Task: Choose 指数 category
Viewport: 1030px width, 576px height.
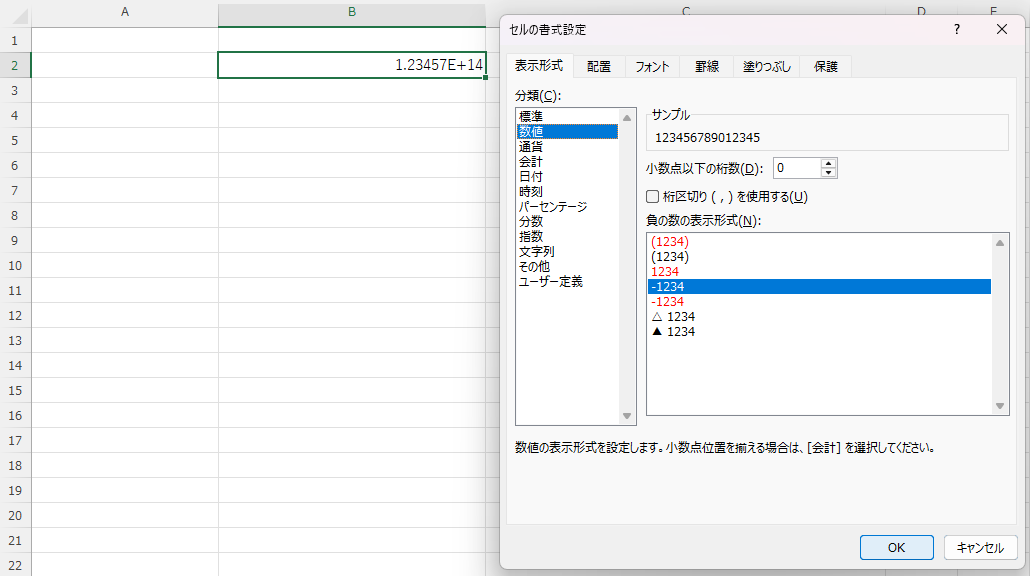Action: 567,236
